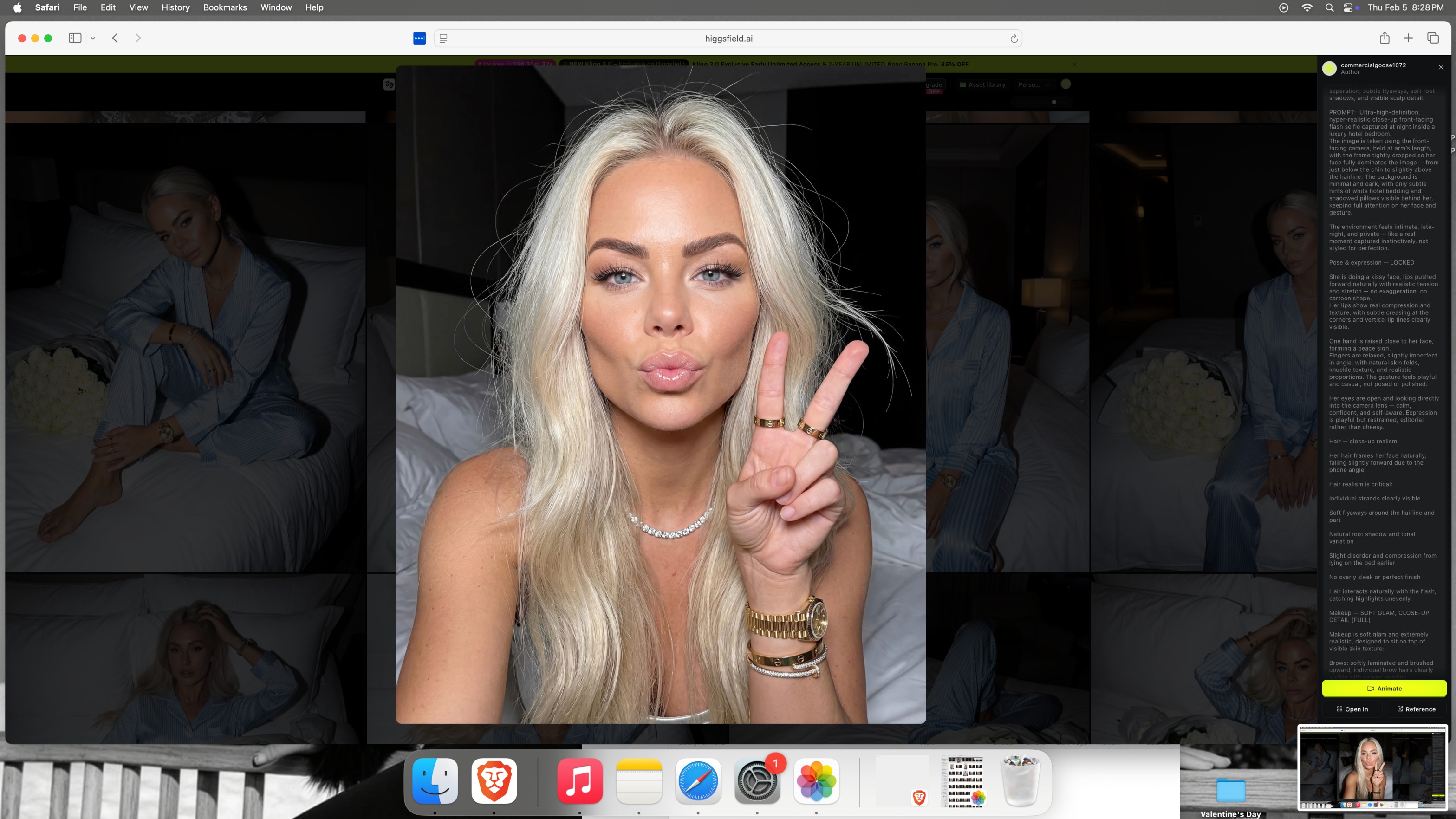Toggle the Safari sidebar
The height and width of the screenshot is (819, 1456).
pyautogui.click(x=75, y=38)
